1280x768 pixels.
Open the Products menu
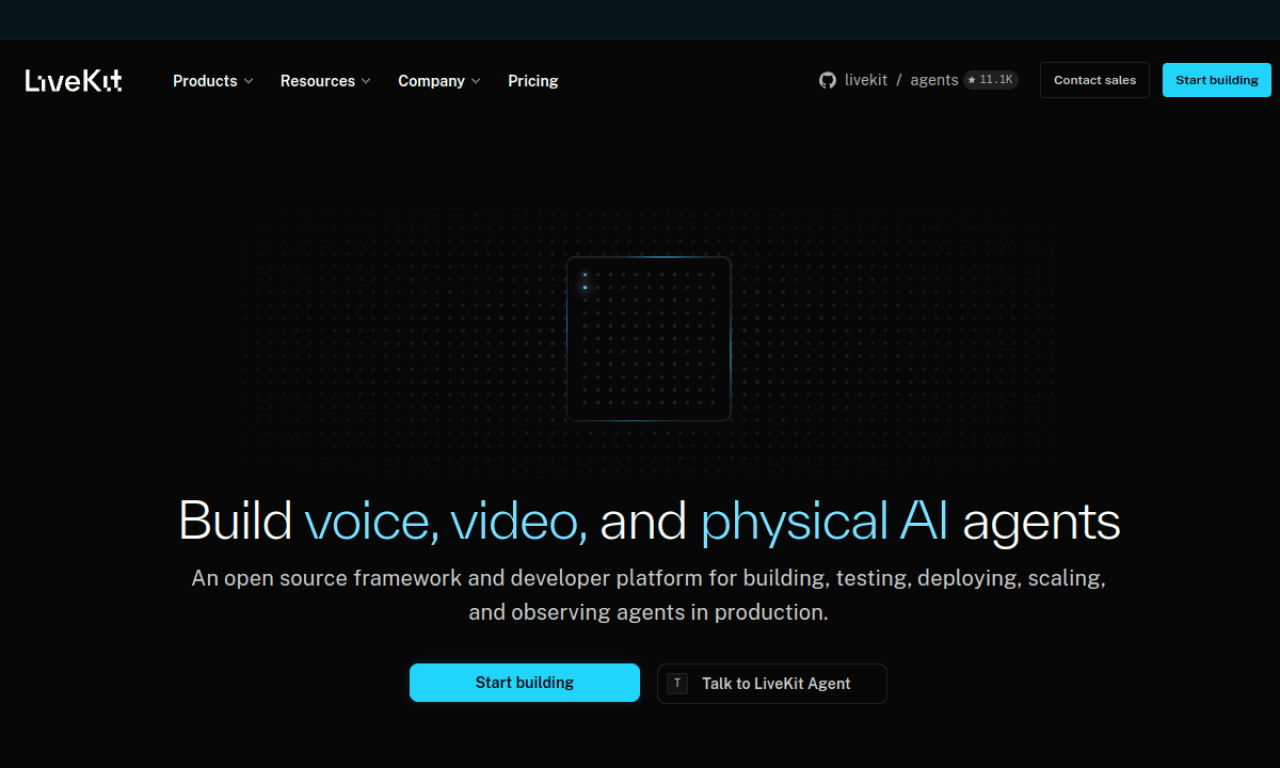213,81
